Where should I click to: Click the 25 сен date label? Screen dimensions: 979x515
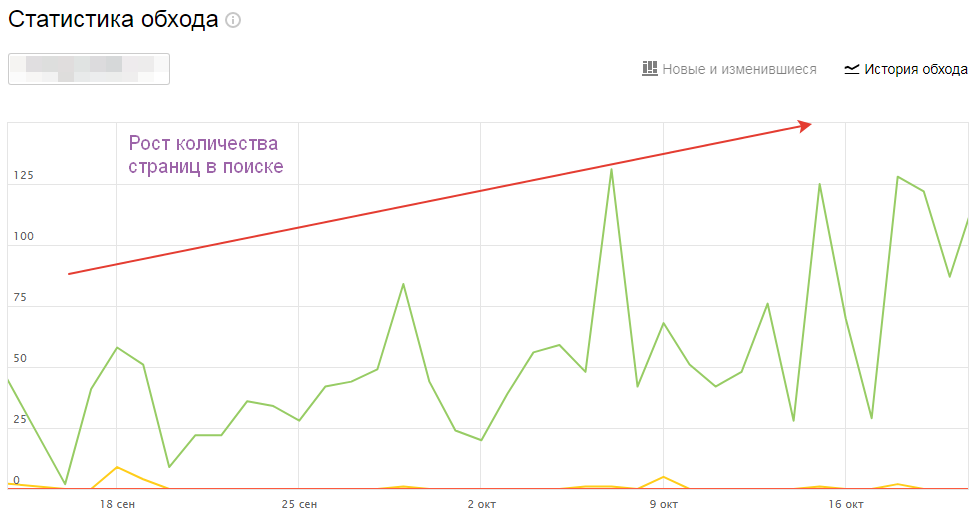click(299, 504)
